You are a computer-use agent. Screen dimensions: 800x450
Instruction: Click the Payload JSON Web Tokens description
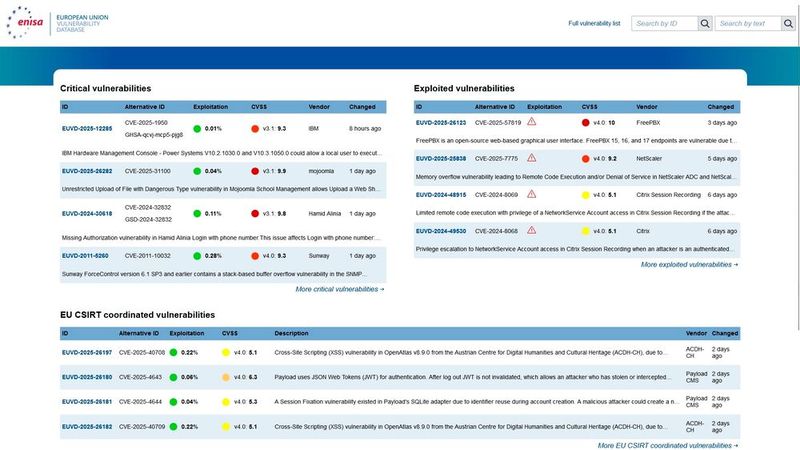(473, 377)
